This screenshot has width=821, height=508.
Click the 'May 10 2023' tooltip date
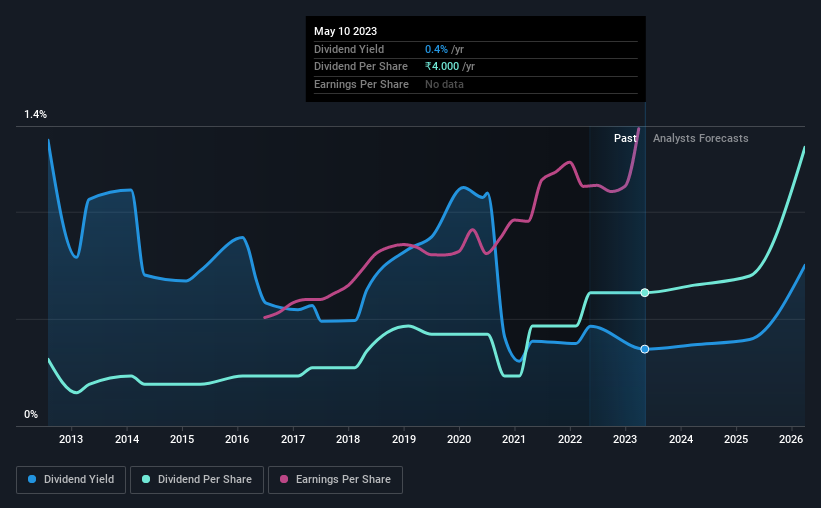coord(346,31)
